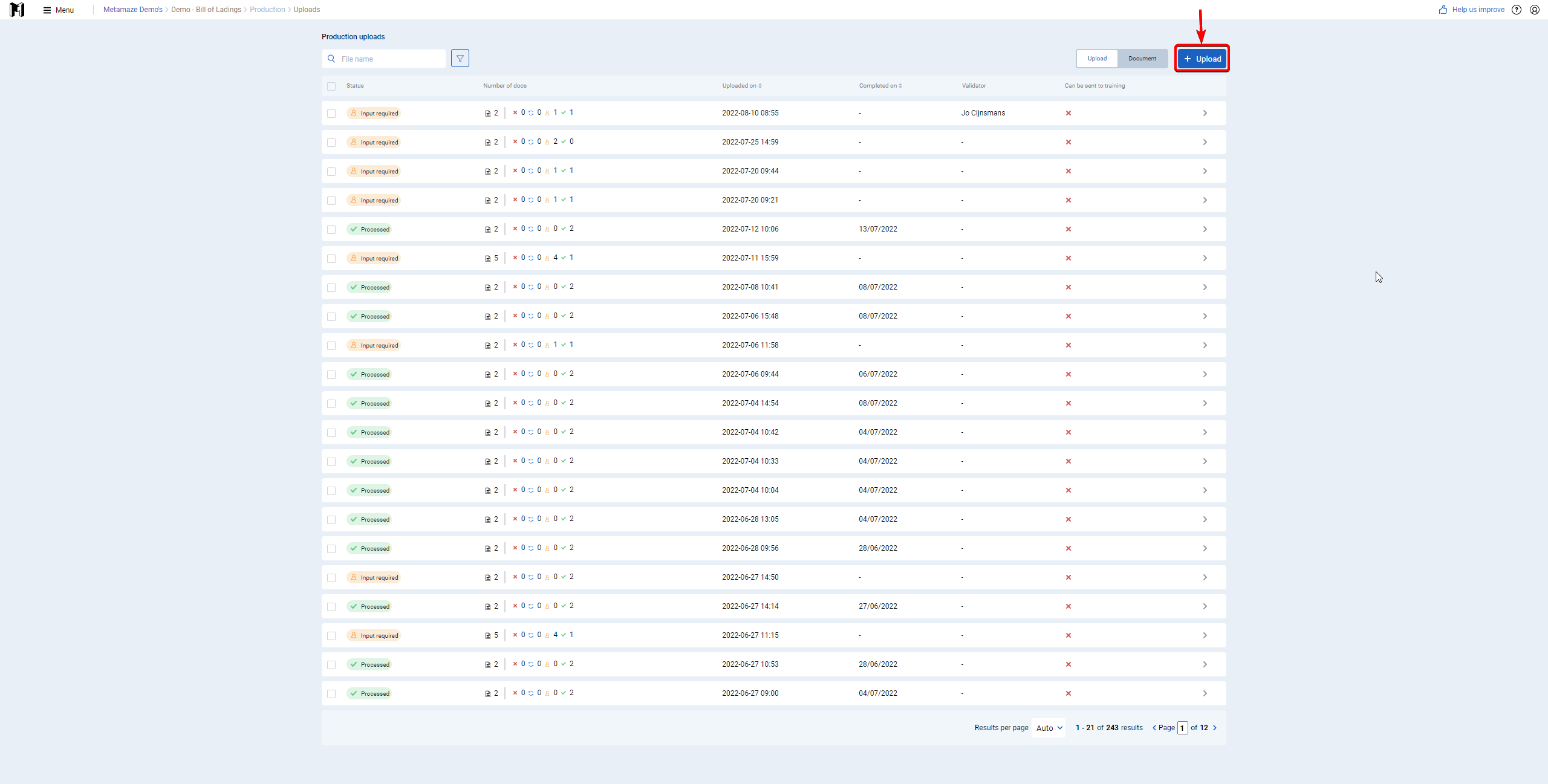
Task: Open the user account icon
Action: pos(1535,10)
